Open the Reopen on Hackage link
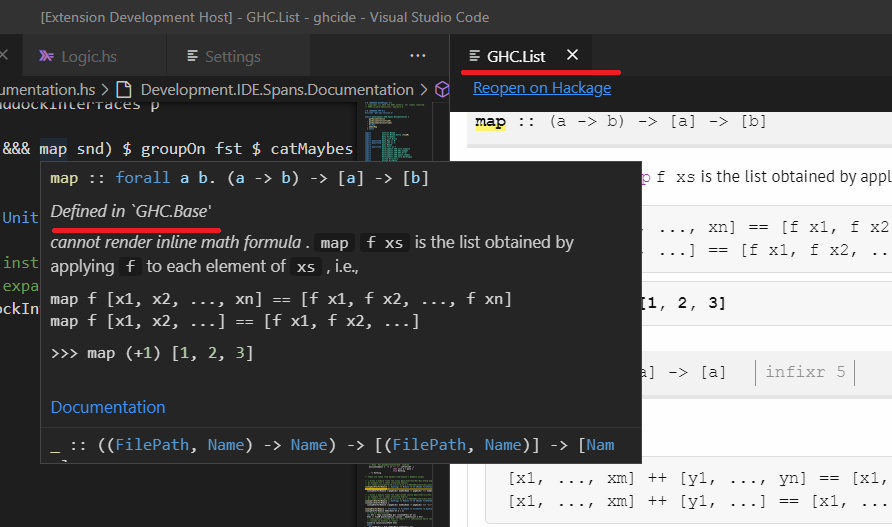This screenshot has height=527, width=892. pos(542,88)
